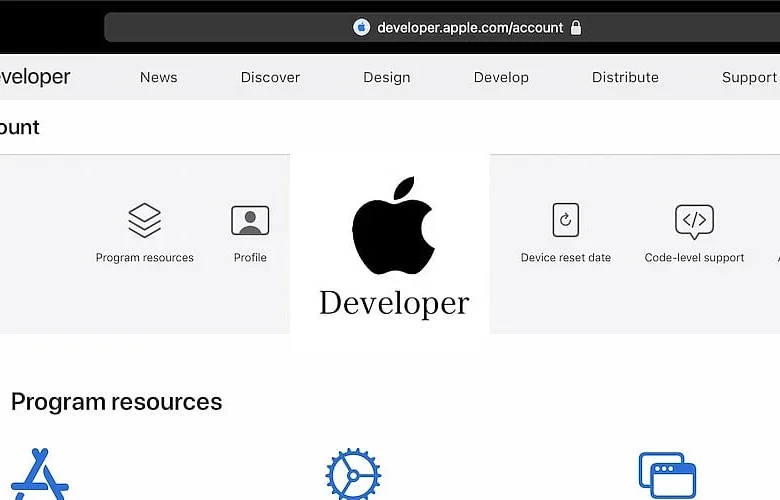Viewport: 780px width, 500px height.
Task: Open the Profile person icon
Action: click(x=250, y=220)
